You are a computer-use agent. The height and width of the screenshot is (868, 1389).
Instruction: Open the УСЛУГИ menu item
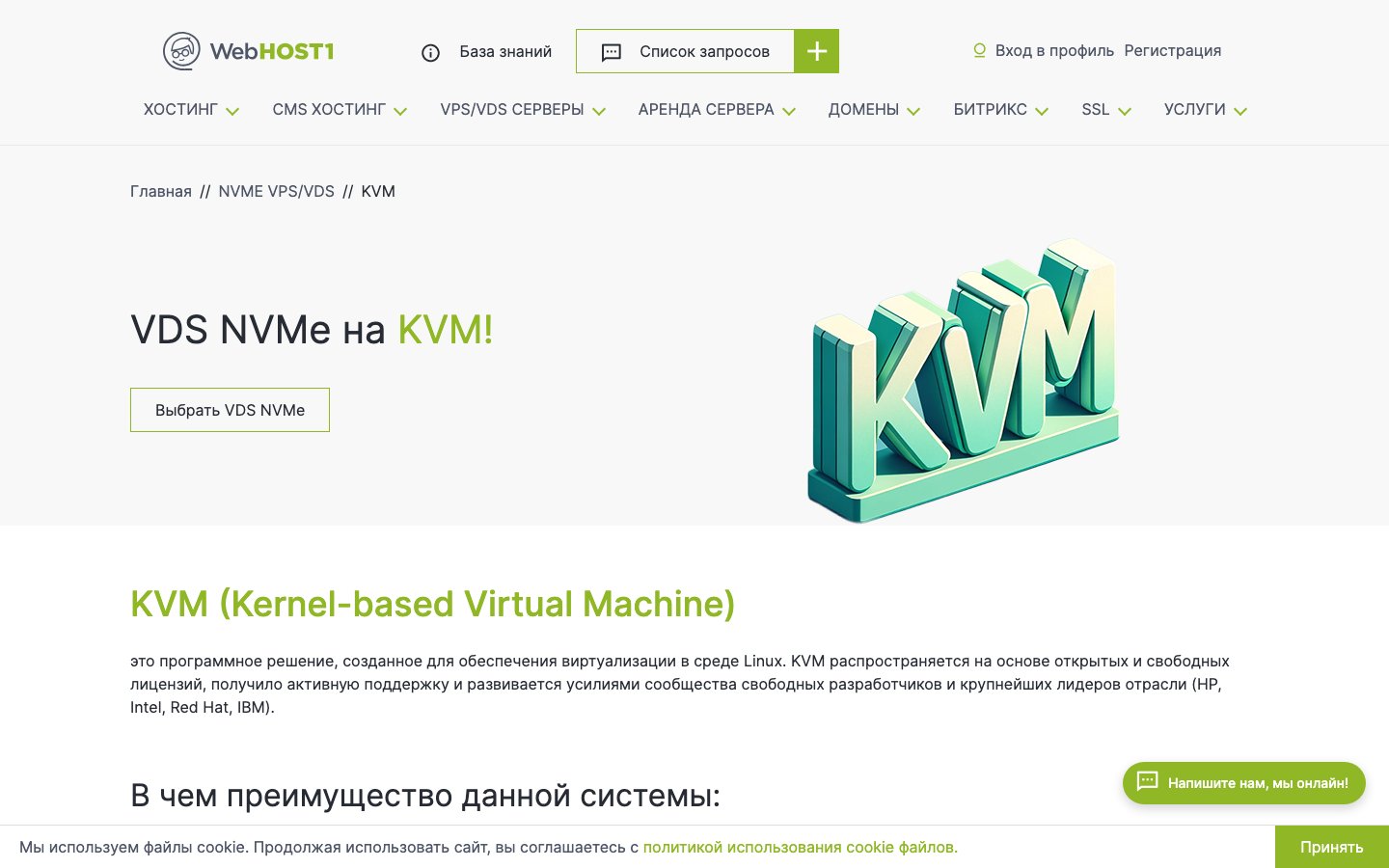click(x=1194, y=110)
